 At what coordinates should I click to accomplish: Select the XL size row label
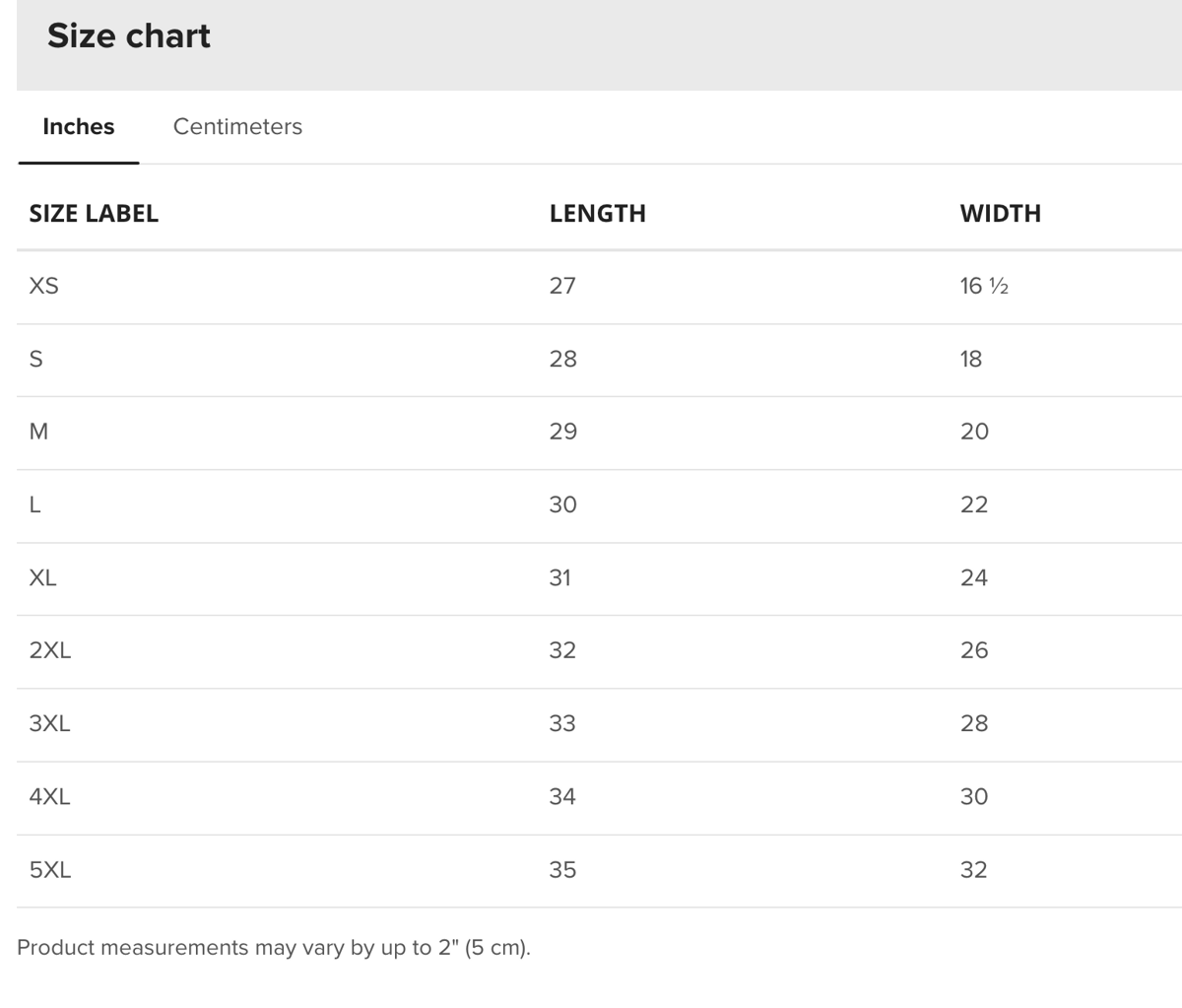[43, 577]
